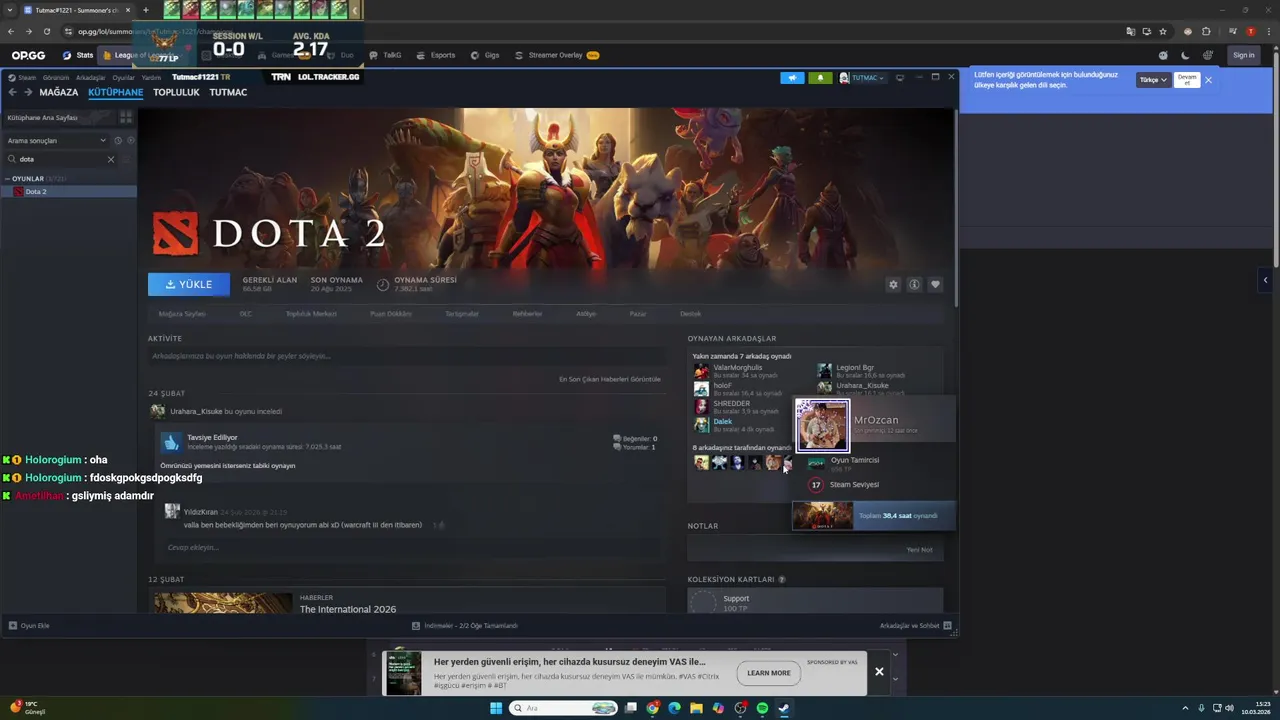Open Steam menu in menu bar
Image resolution: width=1280 pixels, height=720 pixels.
[22, 77]
